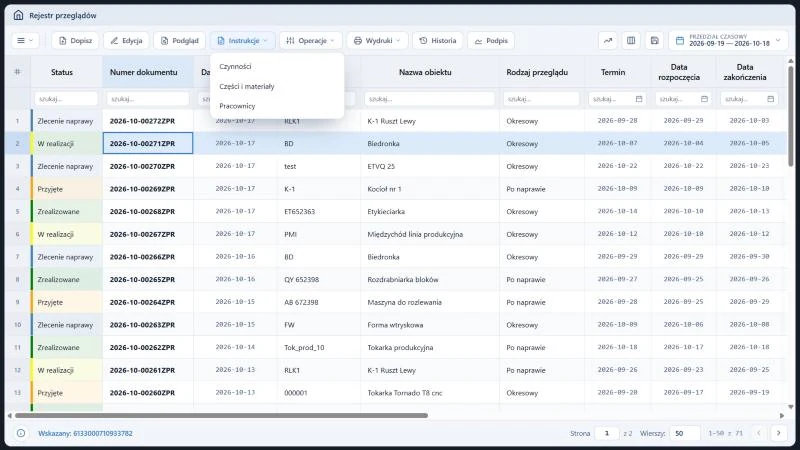Click the # column header
Viewport: 800px width, 450px height.
(17, 72)
